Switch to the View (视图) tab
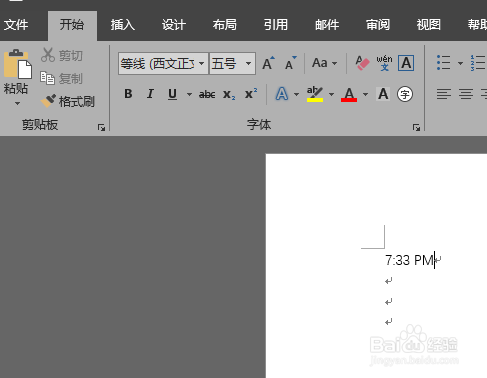This screenshot has height=378, width=487. [x=429, y=25]
